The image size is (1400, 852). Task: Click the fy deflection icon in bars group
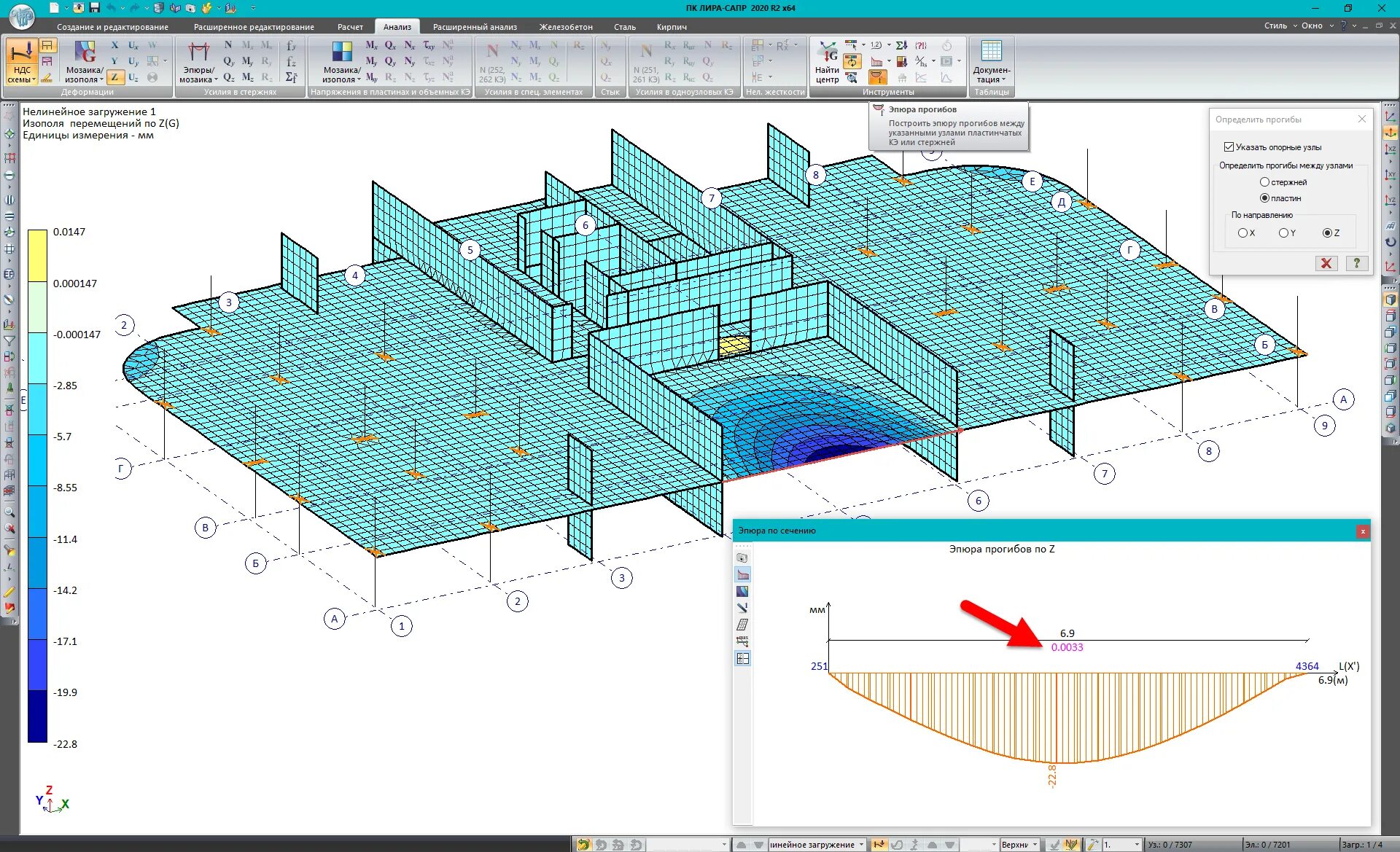291,45
